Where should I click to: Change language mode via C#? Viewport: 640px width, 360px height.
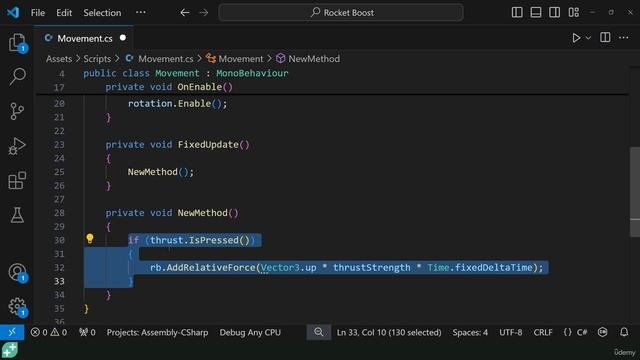(x=582, y=332)
